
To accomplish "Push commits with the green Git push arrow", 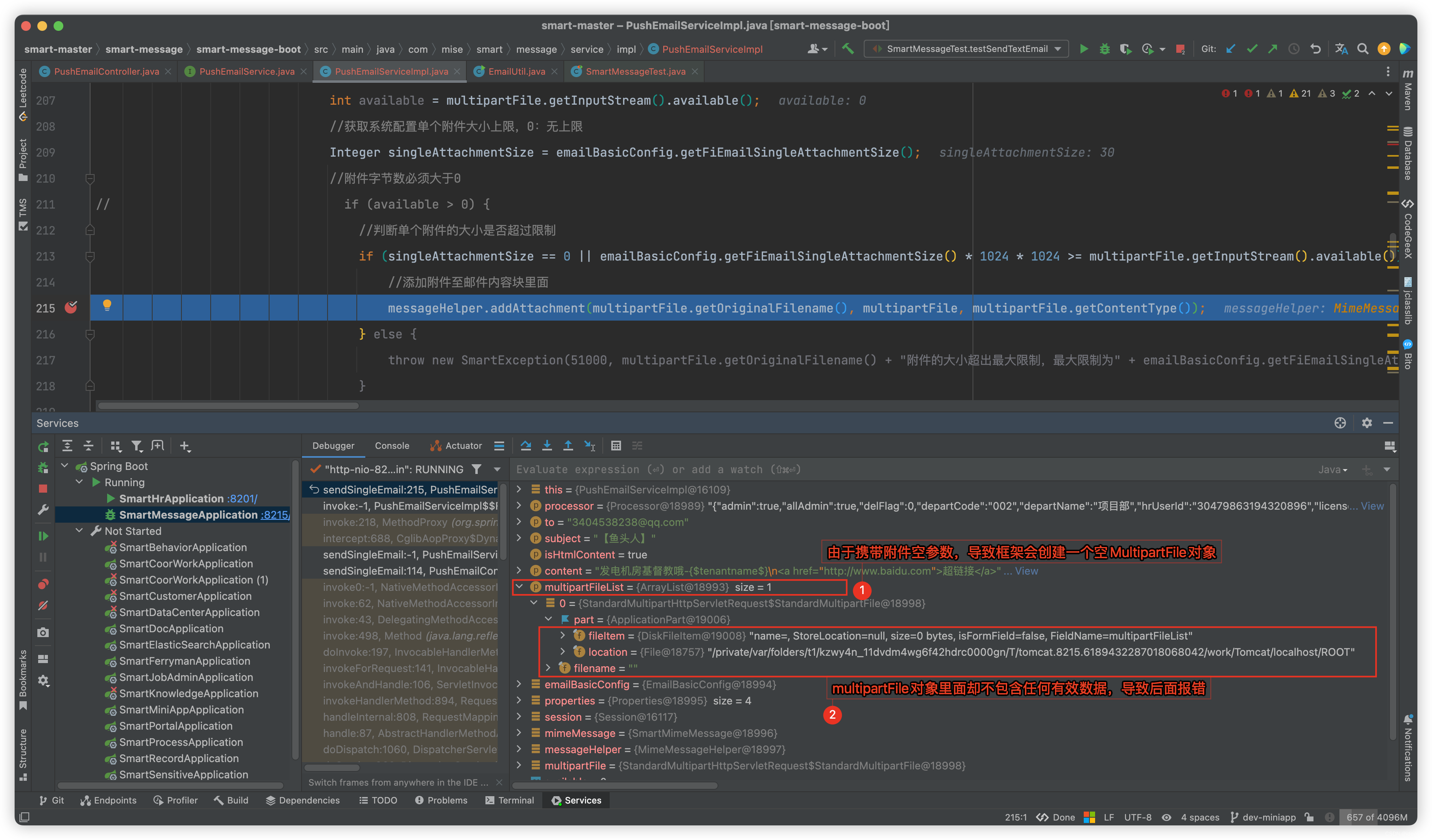I will coord(1273,49).
